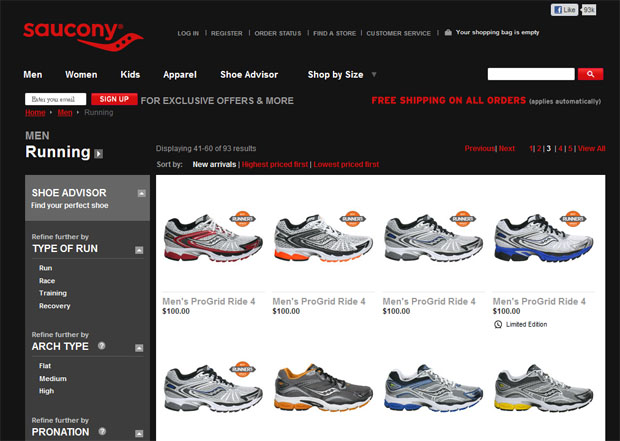Open the Men menu
This screenshot has width=620, height=441.
tap(33, 74)
